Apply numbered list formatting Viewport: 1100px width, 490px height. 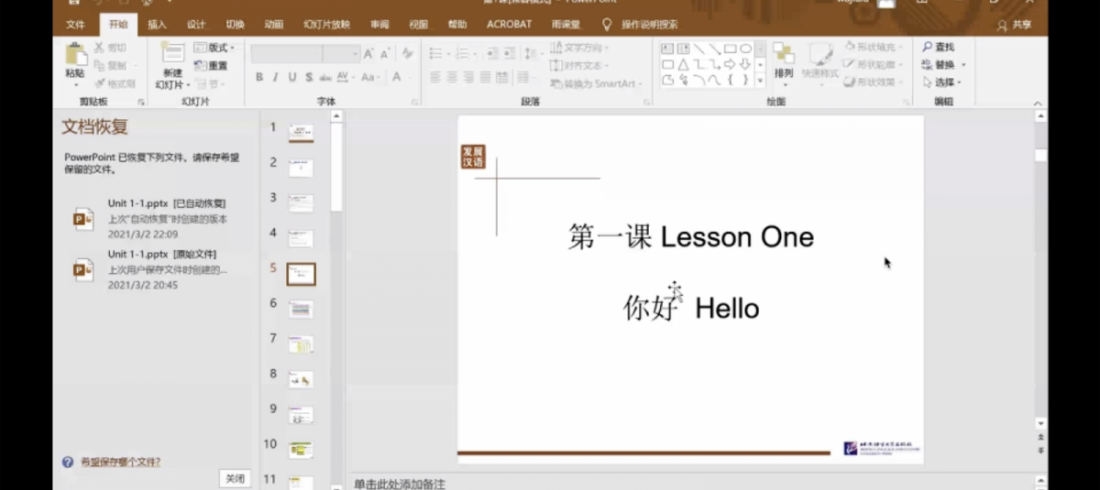click(x=464, y=54)
